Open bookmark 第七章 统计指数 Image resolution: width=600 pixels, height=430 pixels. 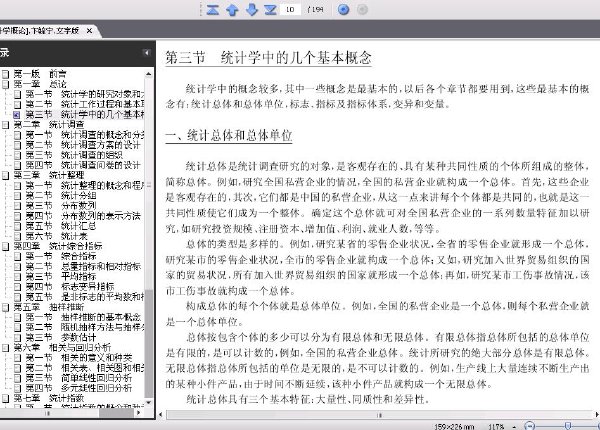pos(49,398)
